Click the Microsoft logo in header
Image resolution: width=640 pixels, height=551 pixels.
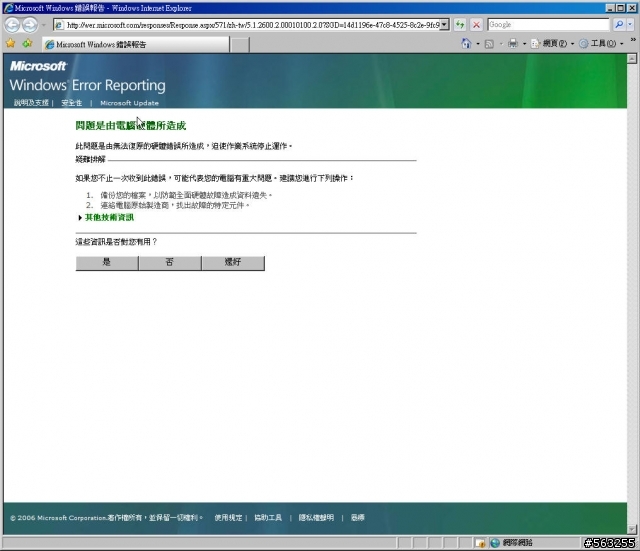pos(38,66)
